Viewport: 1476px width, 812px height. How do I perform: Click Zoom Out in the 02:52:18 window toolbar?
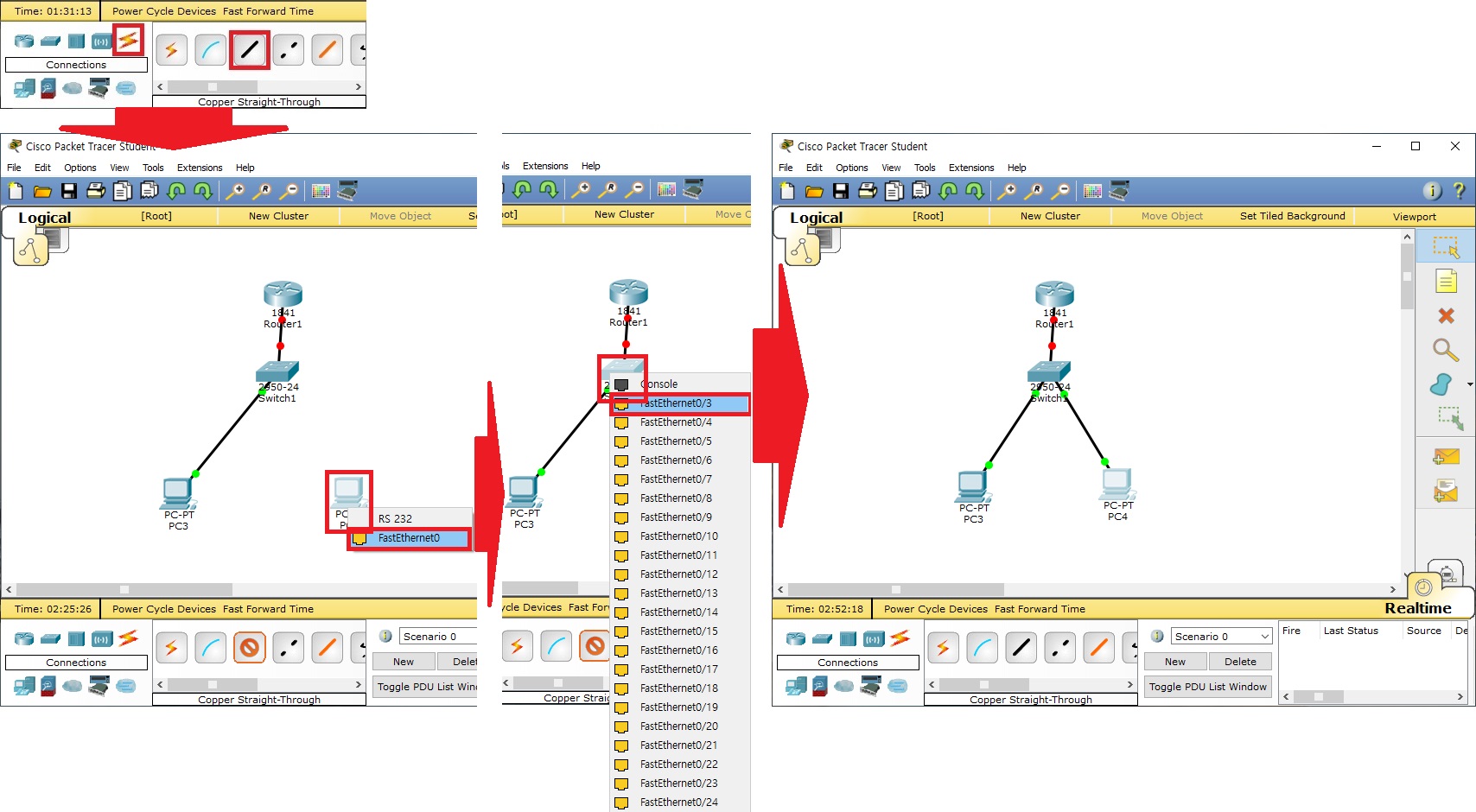click(1061, 191)
